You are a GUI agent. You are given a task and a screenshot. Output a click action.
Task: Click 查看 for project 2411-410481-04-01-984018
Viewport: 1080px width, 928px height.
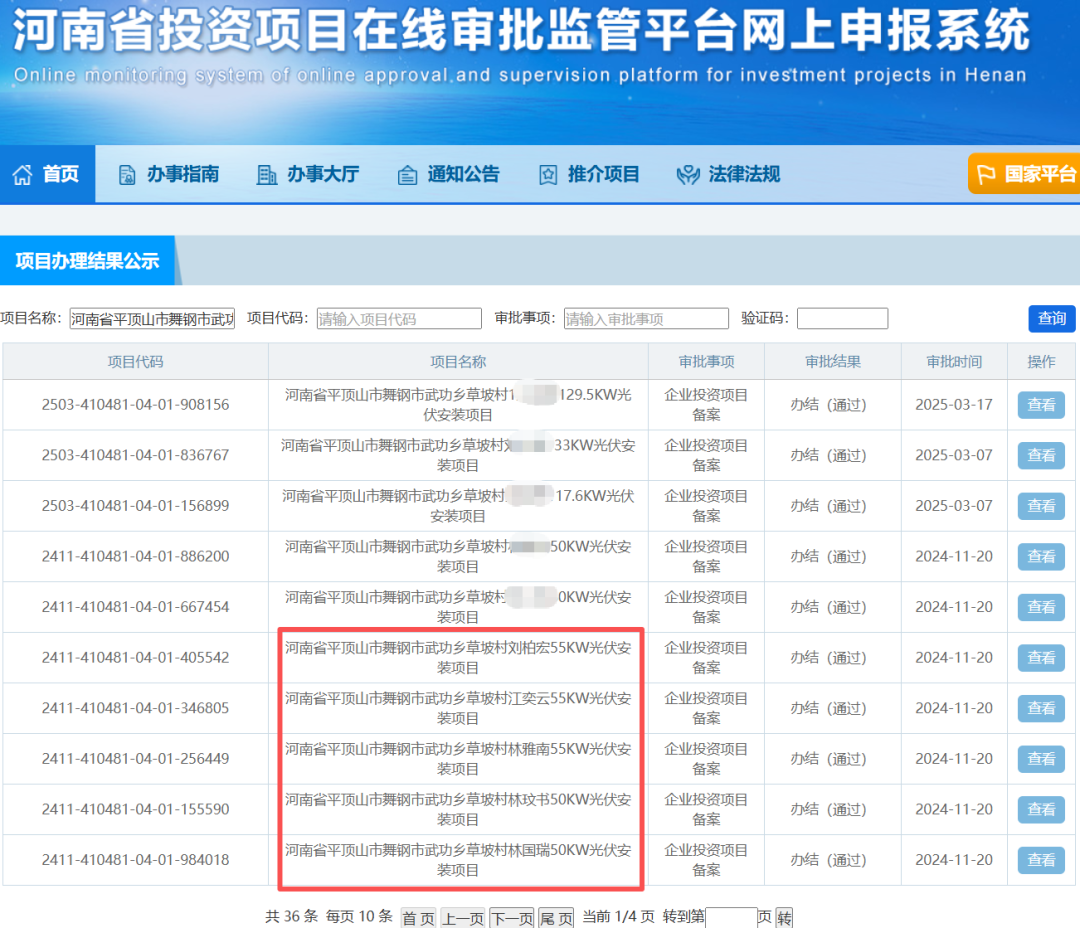coord(1041,860)
